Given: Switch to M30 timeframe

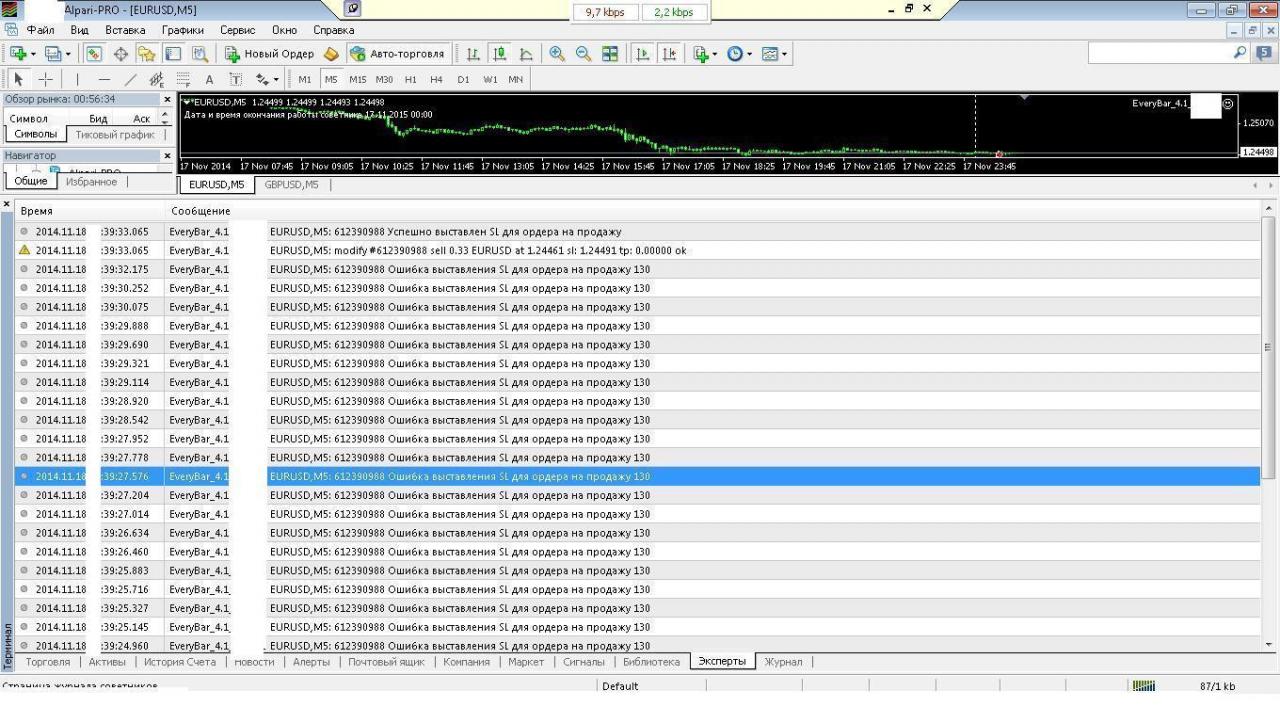Looking at the screenshot, I should 384,79.
